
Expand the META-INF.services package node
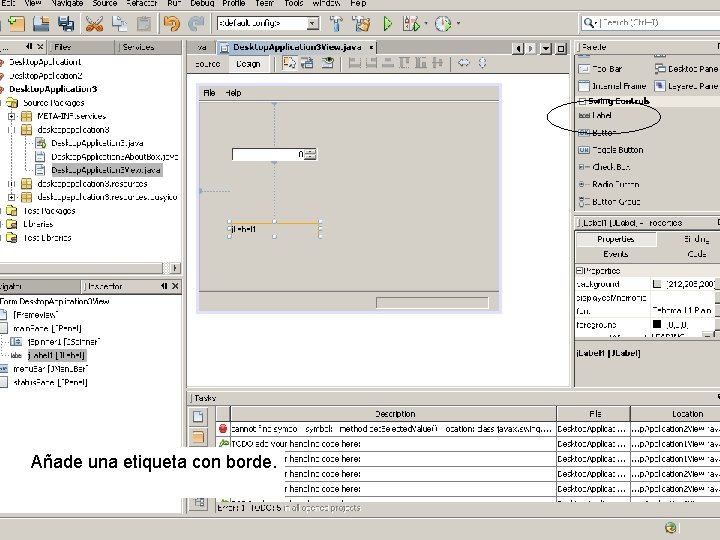[x=12, y=116]
